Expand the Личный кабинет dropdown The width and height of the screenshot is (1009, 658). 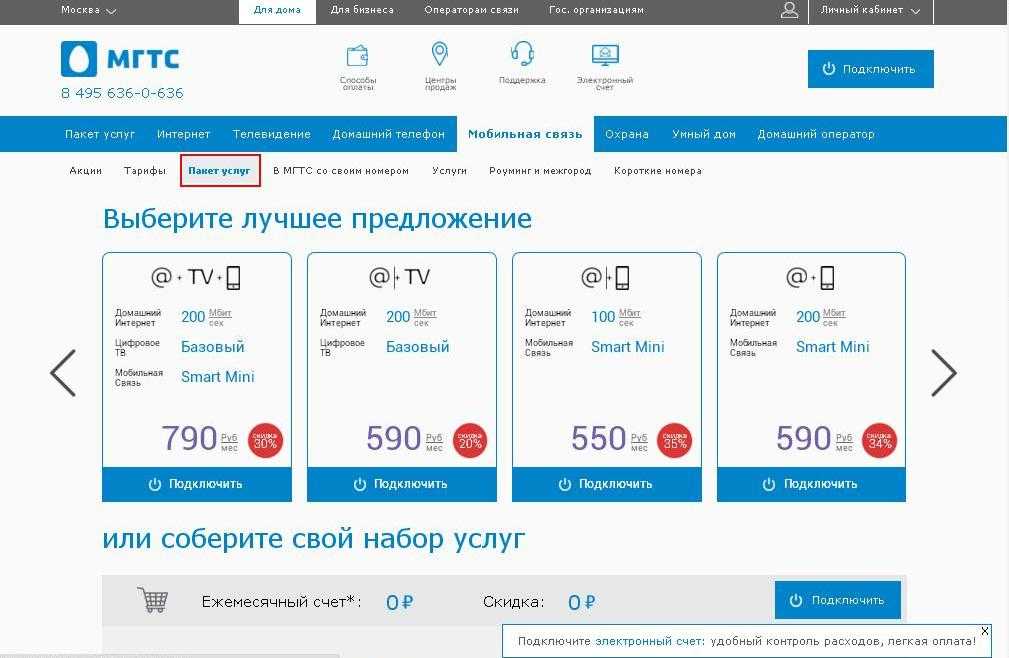pos(871,10)
